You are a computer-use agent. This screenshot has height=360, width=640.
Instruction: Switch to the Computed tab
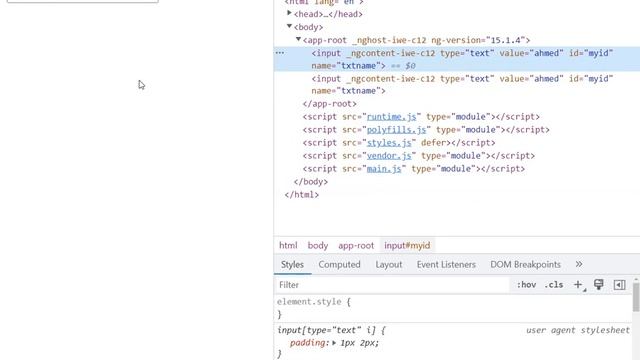click(x=339, y=264)
